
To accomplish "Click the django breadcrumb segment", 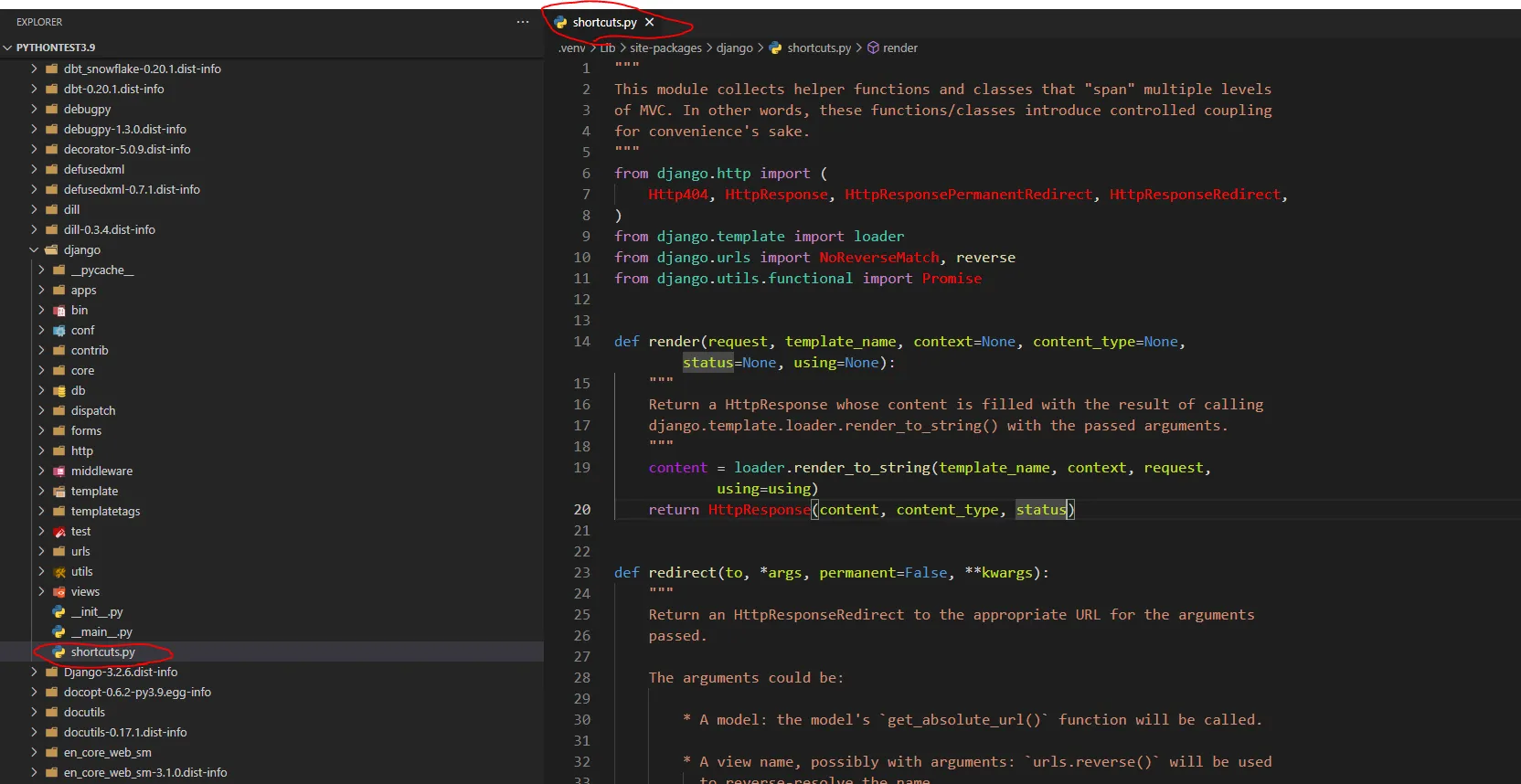I will (x=734, y=48).
